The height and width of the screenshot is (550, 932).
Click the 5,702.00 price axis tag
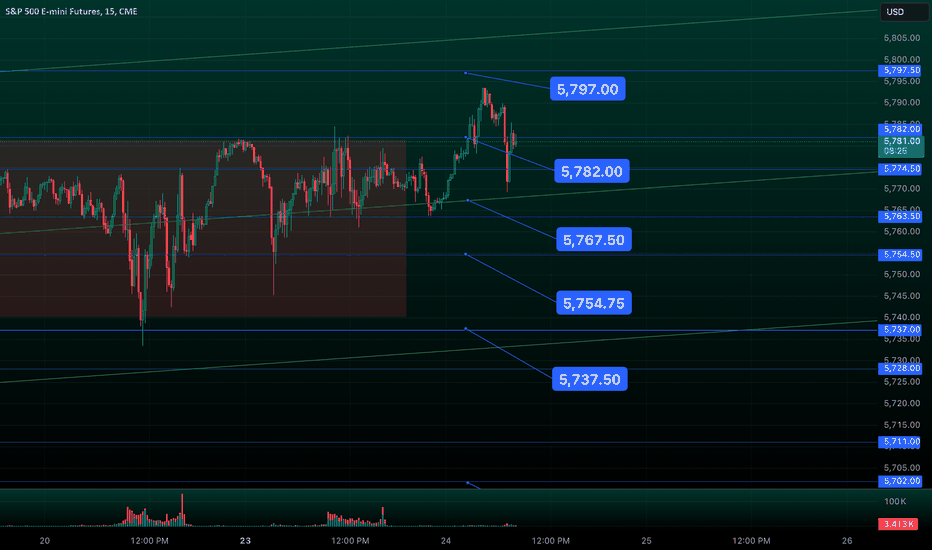tap(900, 481)
